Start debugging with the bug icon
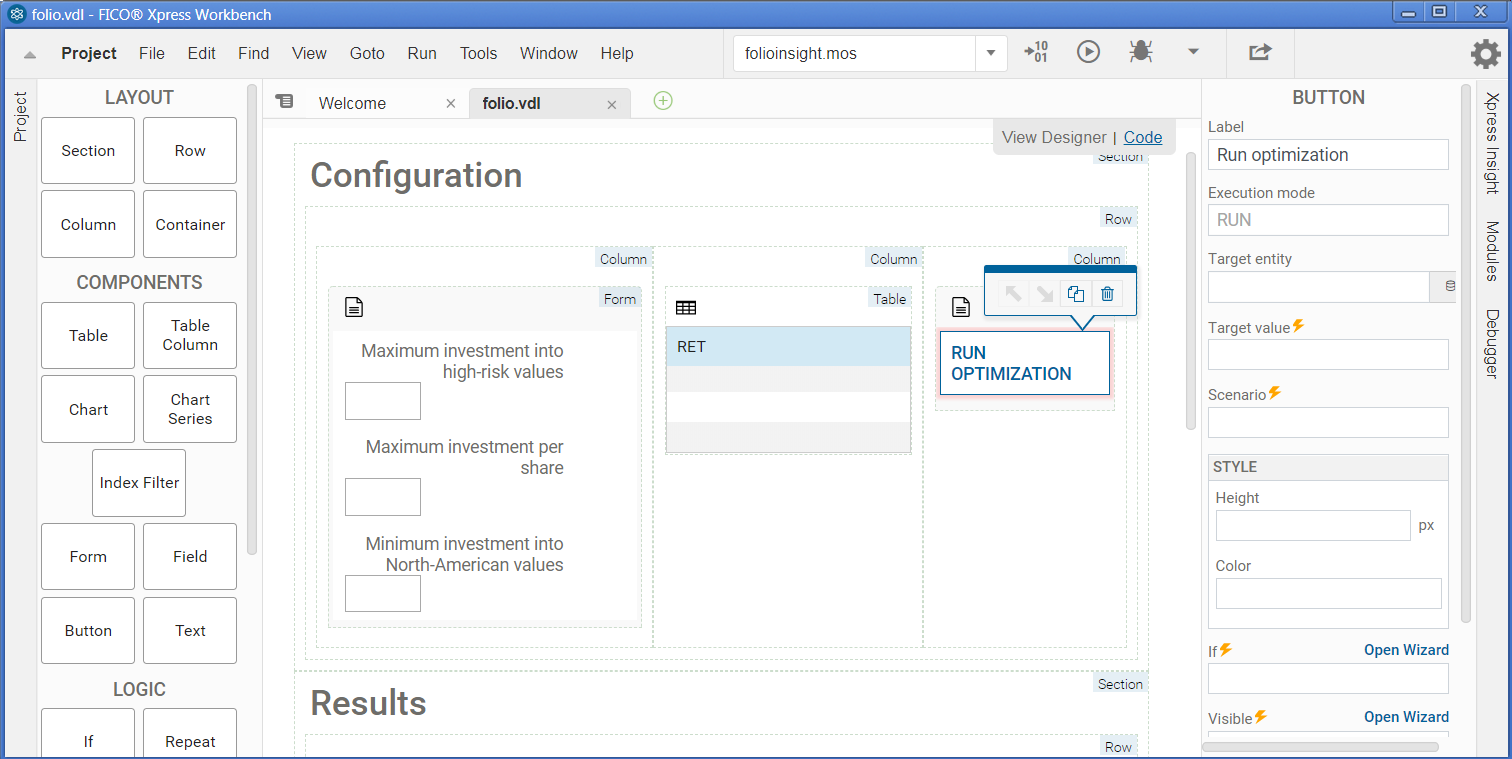Screen dimensions: 1512x759 pyautogui.click(x=1140, y=52)
